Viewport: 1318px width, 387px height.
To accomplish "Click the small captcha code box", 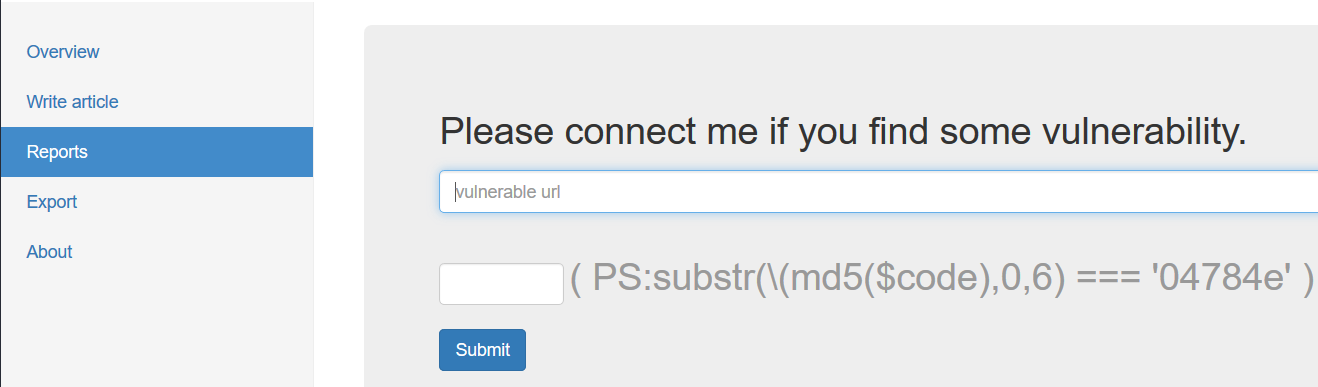I will pyautogui.click(x=501, y=284).
